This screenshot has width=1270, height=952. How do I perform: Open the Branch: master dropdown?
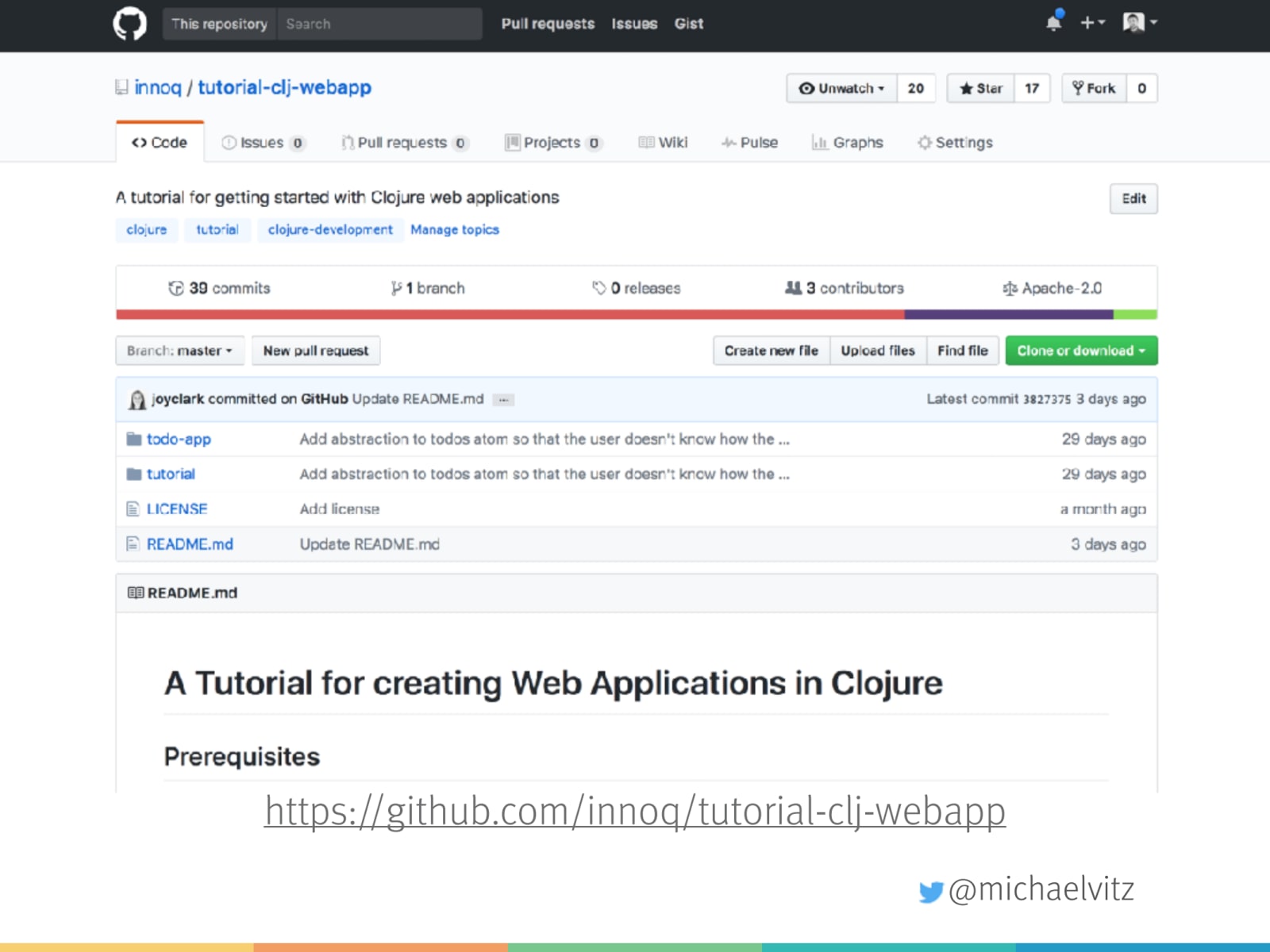[x=180, y=351]
